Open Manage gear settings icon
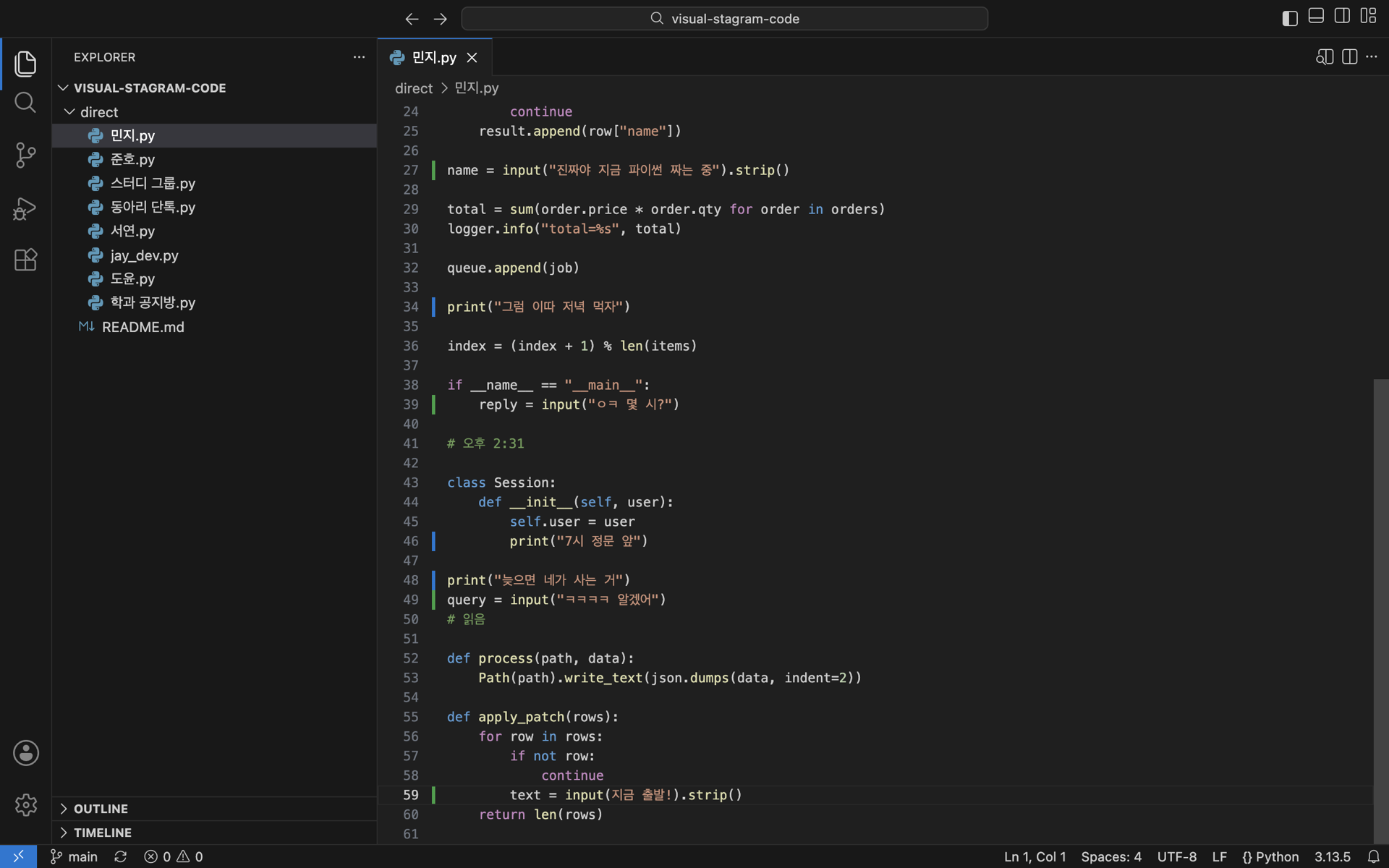The image size is (1389, 868). pyautogui.click(x=26, y=804)
